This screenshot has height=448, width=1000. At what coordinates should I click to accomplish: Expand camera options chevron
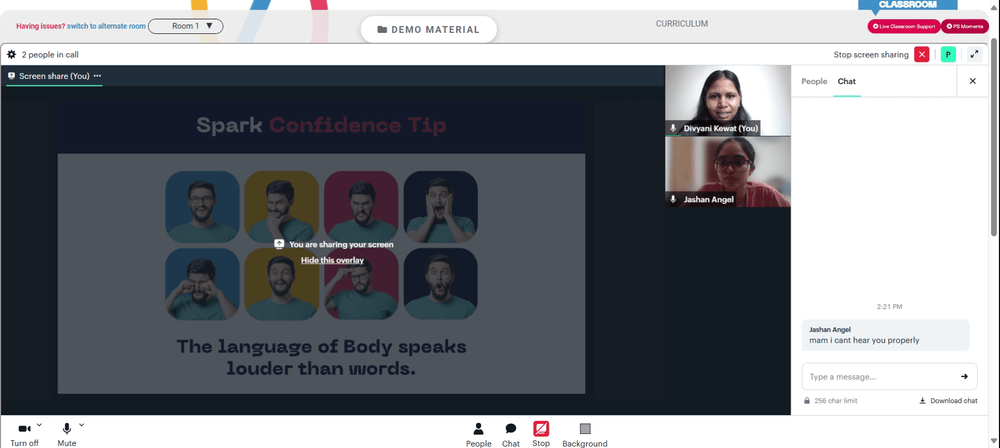point(39,424)
